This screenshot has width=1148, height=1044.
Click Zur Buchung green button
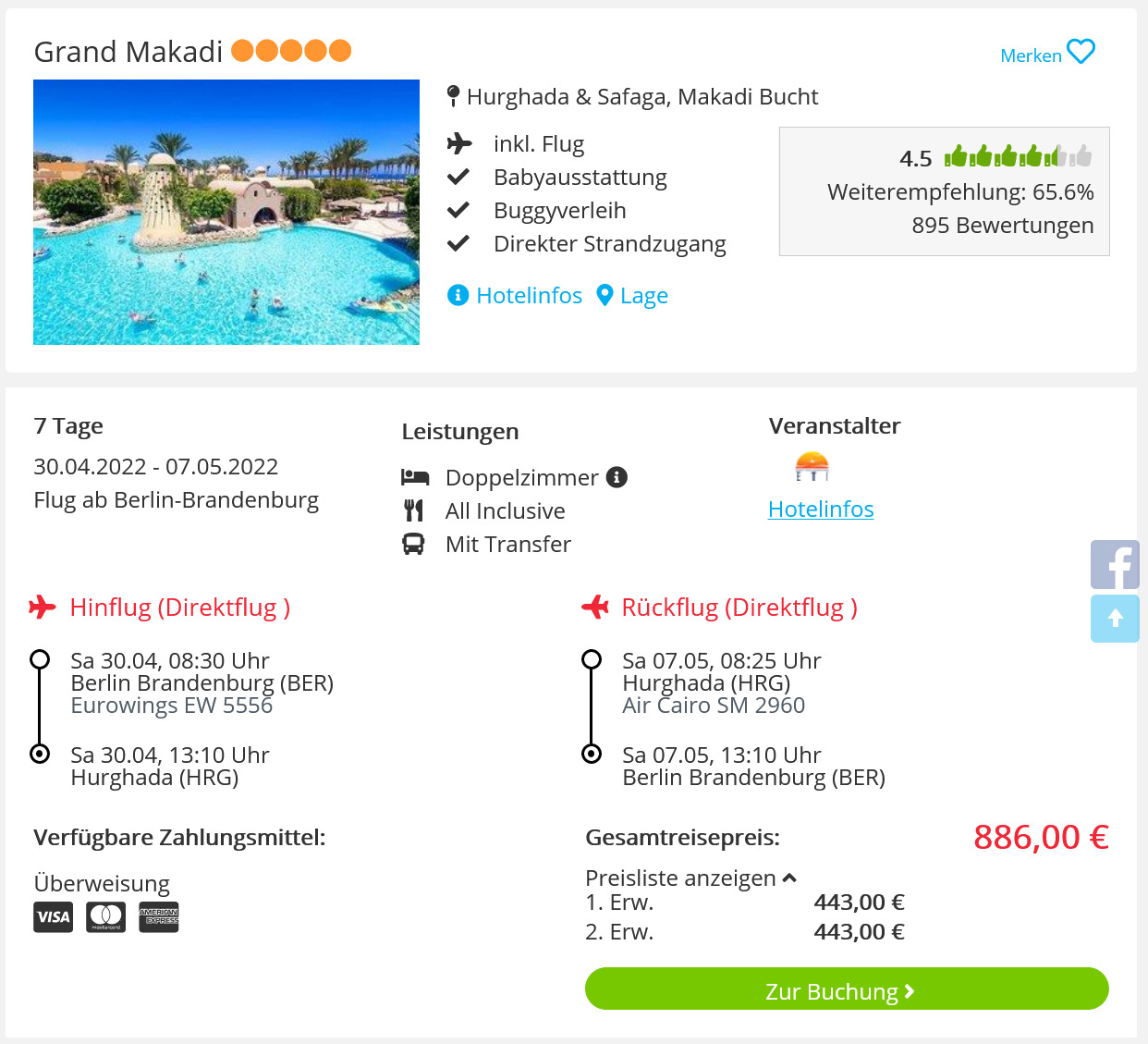point(847,989)
